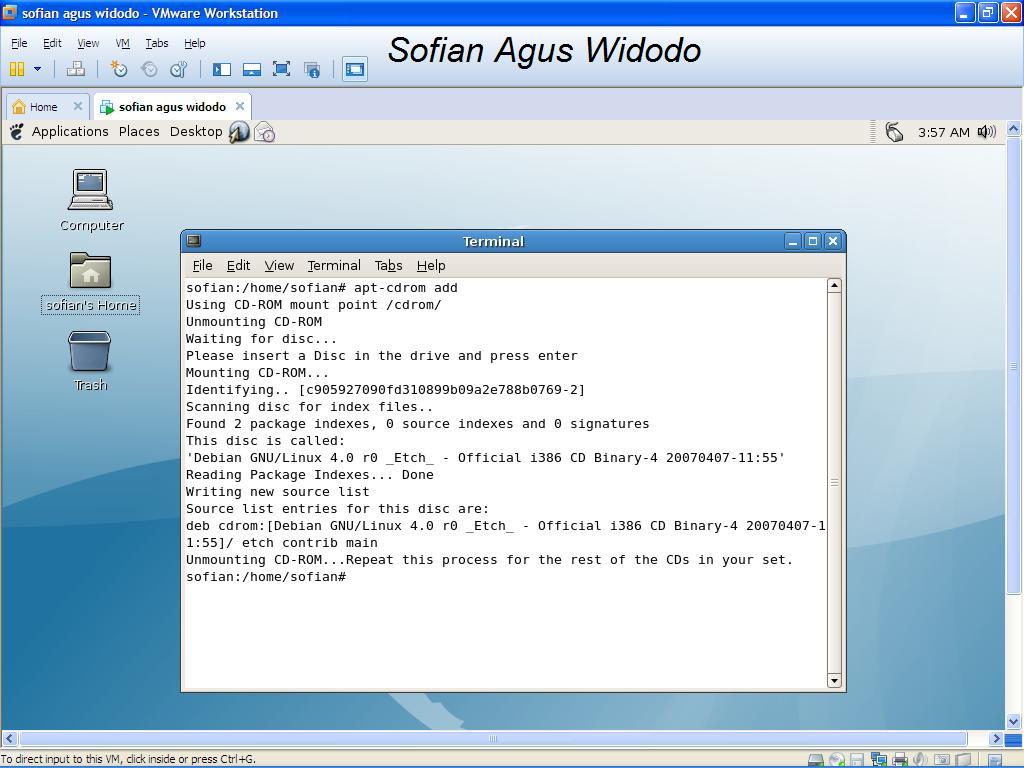Click the 'Writing new source list' line
This screenshot has height=768, width=1024.
pyautogui.click(x=278, y=492)
